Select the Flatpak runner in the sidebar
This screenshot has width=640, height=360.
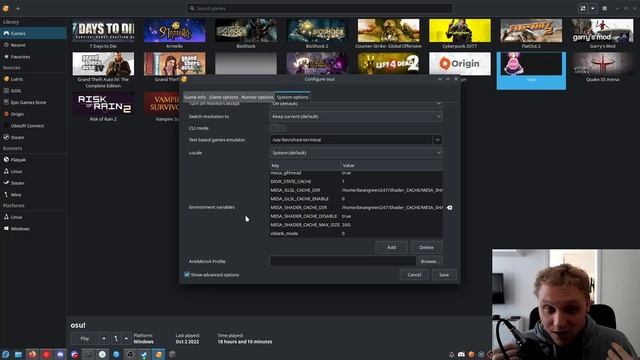pyautogui.click(x=33, y=160)
